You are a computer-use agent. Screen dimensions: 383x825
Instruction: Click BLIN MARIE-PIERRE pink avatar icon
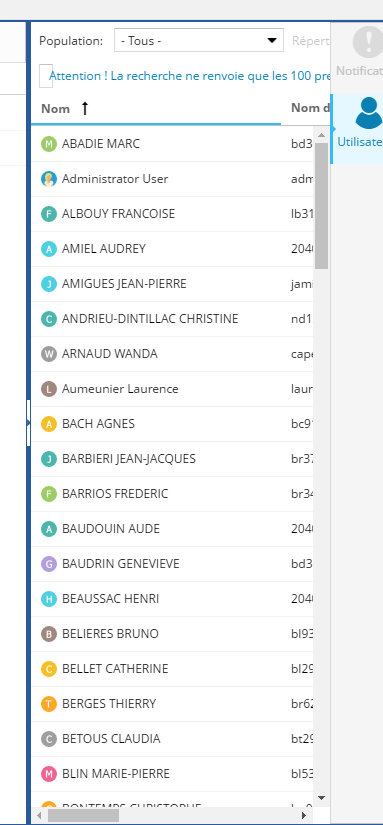[49, 773]
